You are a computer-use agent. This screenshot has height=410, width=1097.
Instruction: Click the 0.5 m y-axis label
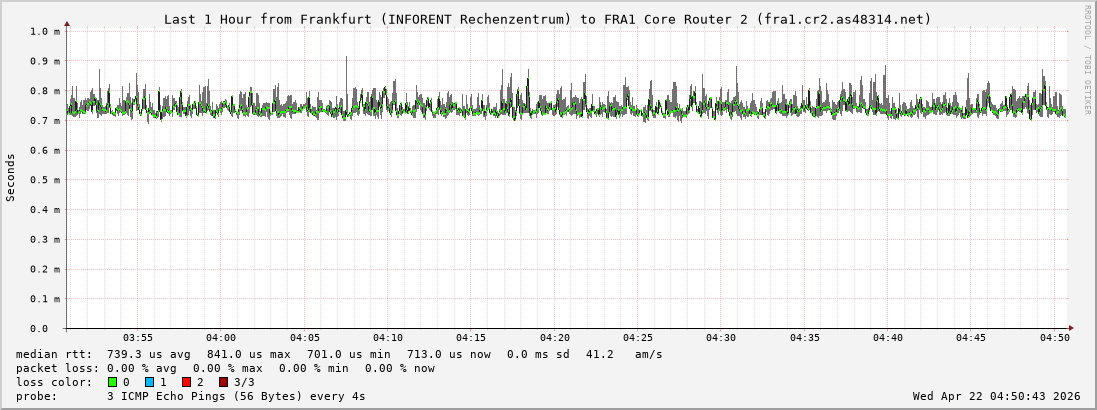44,180
